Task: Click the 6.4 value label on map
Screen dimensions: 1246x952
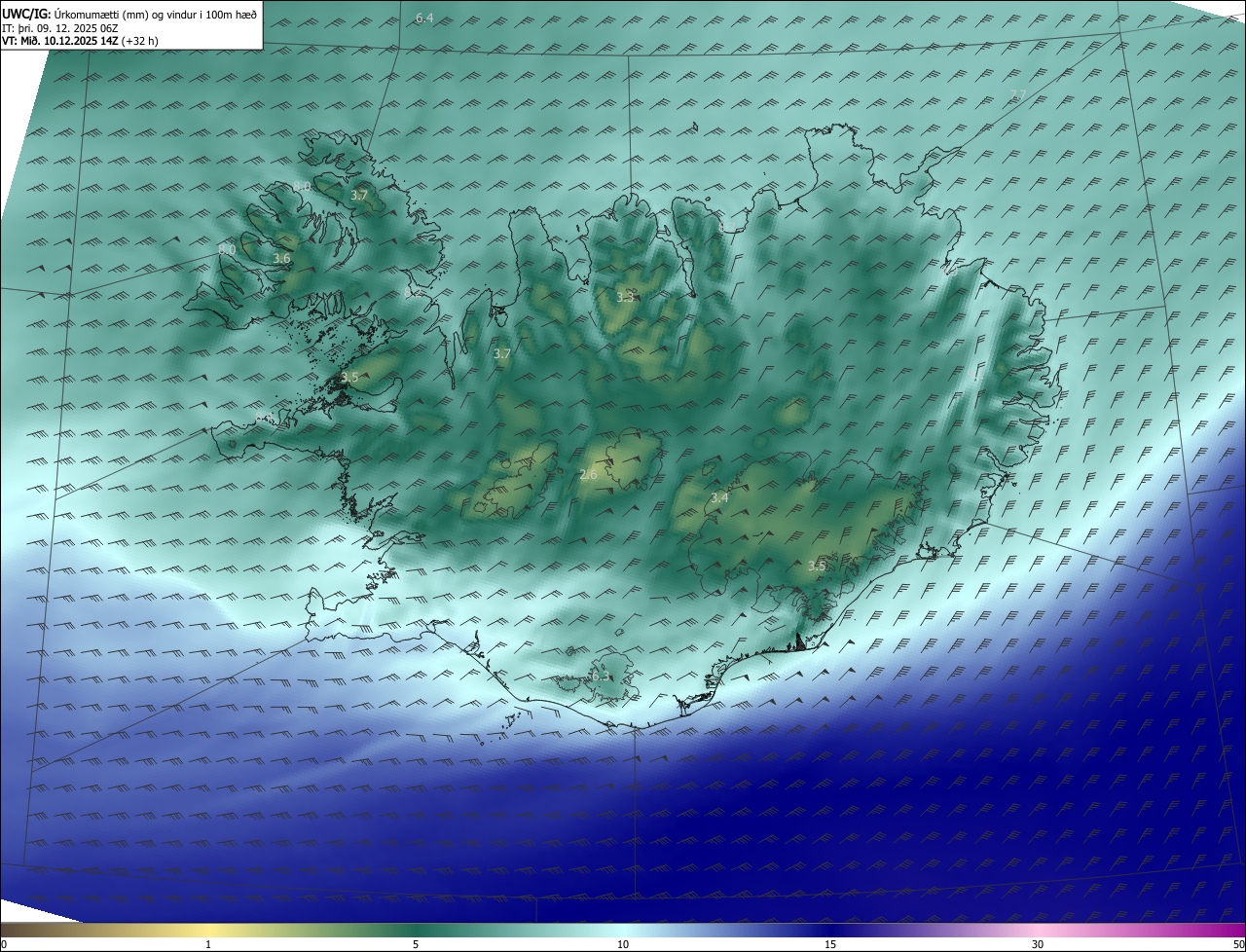Action: click(424, 18)
